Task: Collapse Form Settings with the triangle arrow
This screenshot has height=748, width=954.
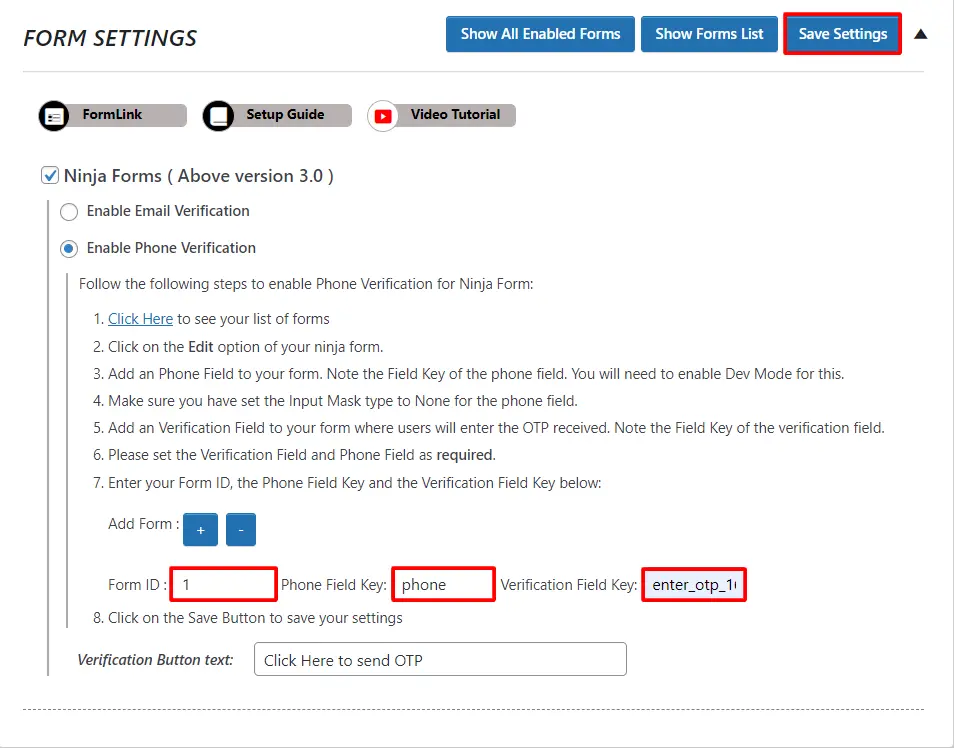Action: (921, 34)
